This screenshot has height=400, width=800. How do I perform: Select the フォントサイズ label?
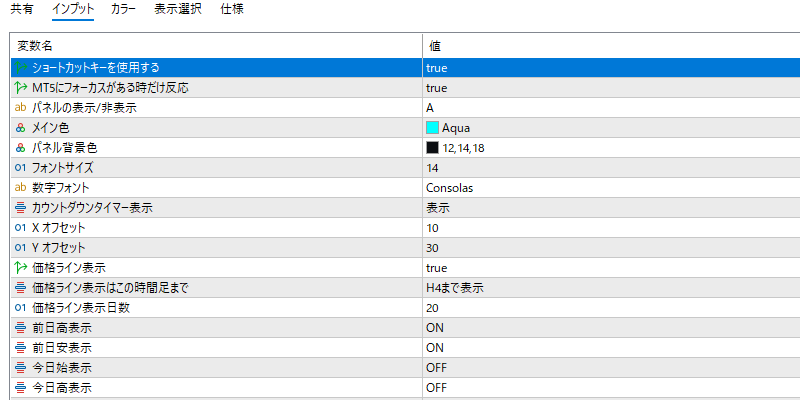pos(62,168)
